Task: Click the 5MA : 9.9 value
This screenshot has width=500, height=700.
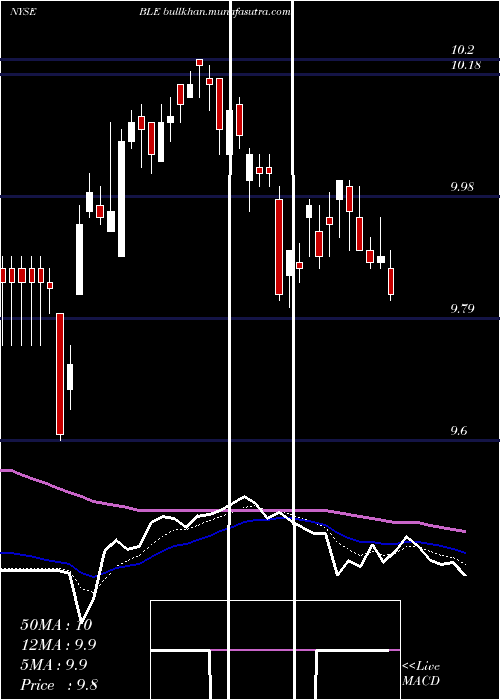Action: click(x=54, y=665)
